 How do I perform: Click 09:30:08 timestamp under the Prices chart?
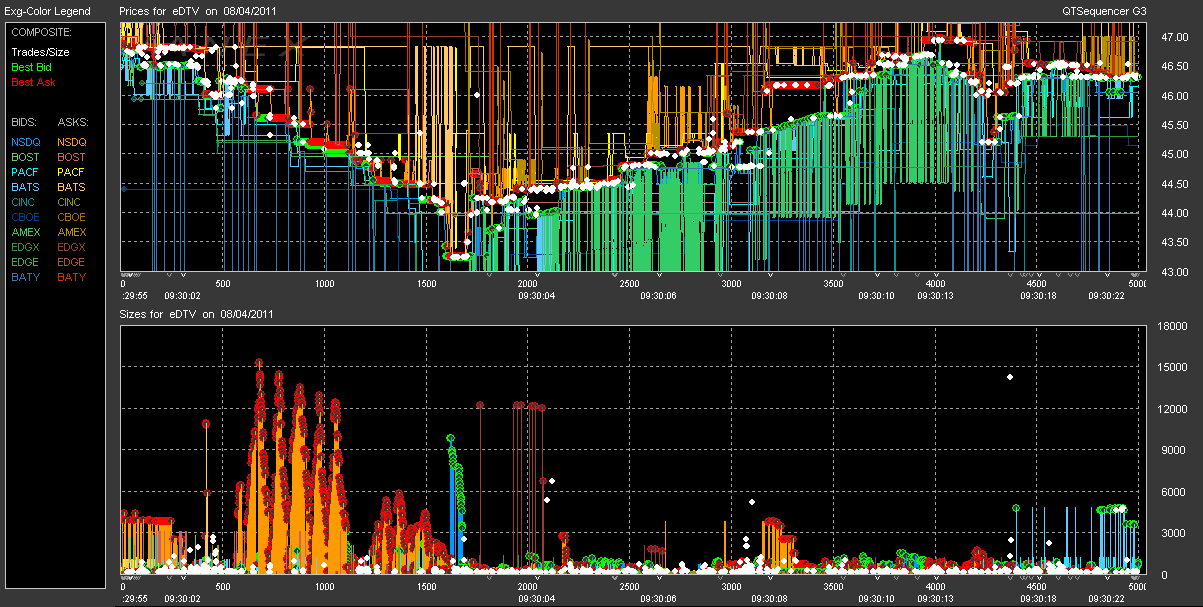[x=770, y=296]
